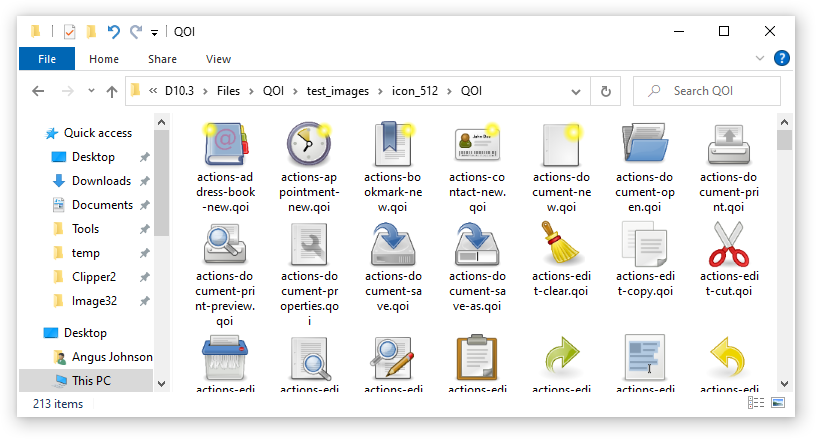
Task: Select the actions-document-open.qoi folder icon
Action: pyautogui.click(x=645, y=144)
